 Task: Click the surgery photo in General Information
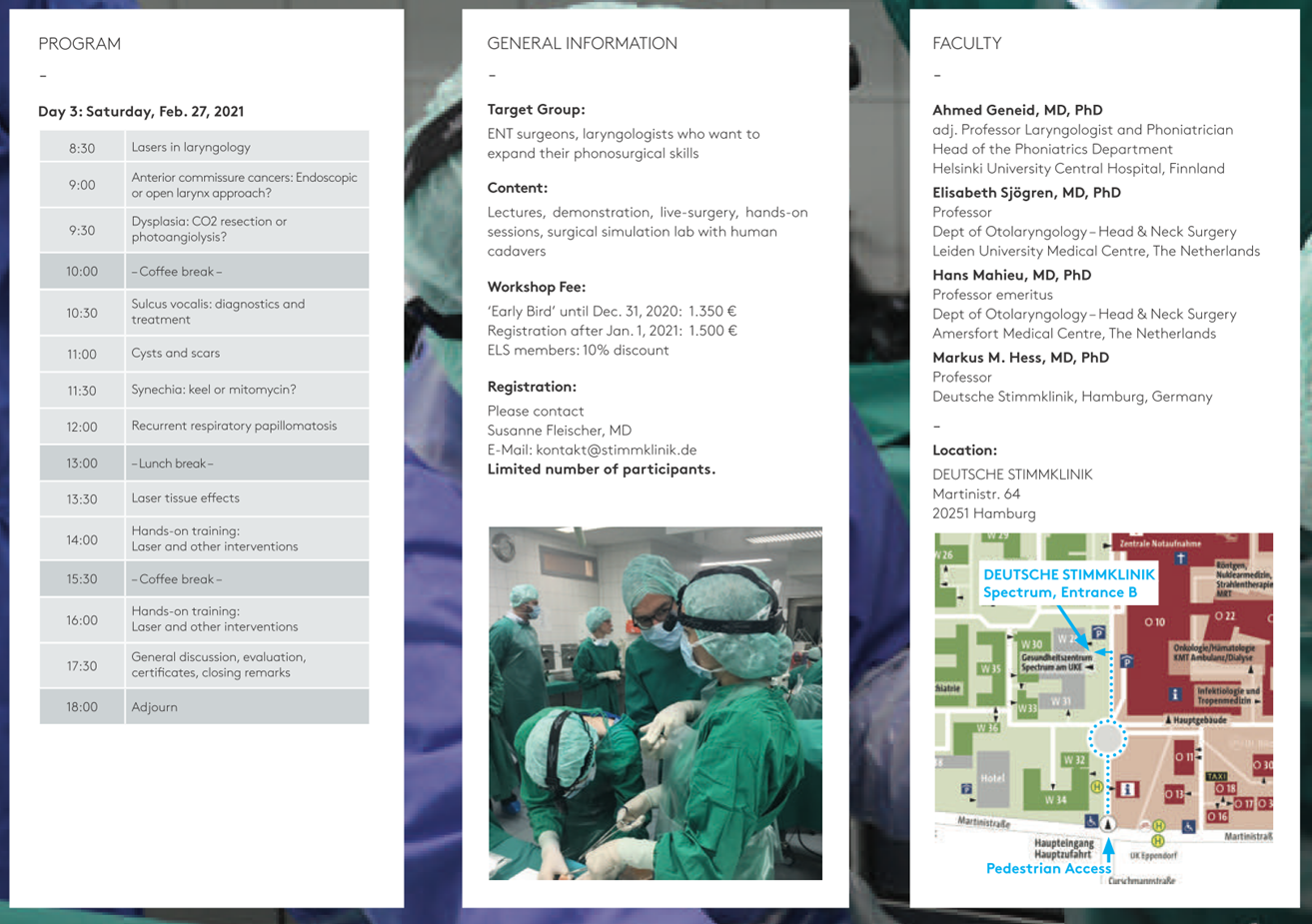pyautogui.click(x=656, y=703)
